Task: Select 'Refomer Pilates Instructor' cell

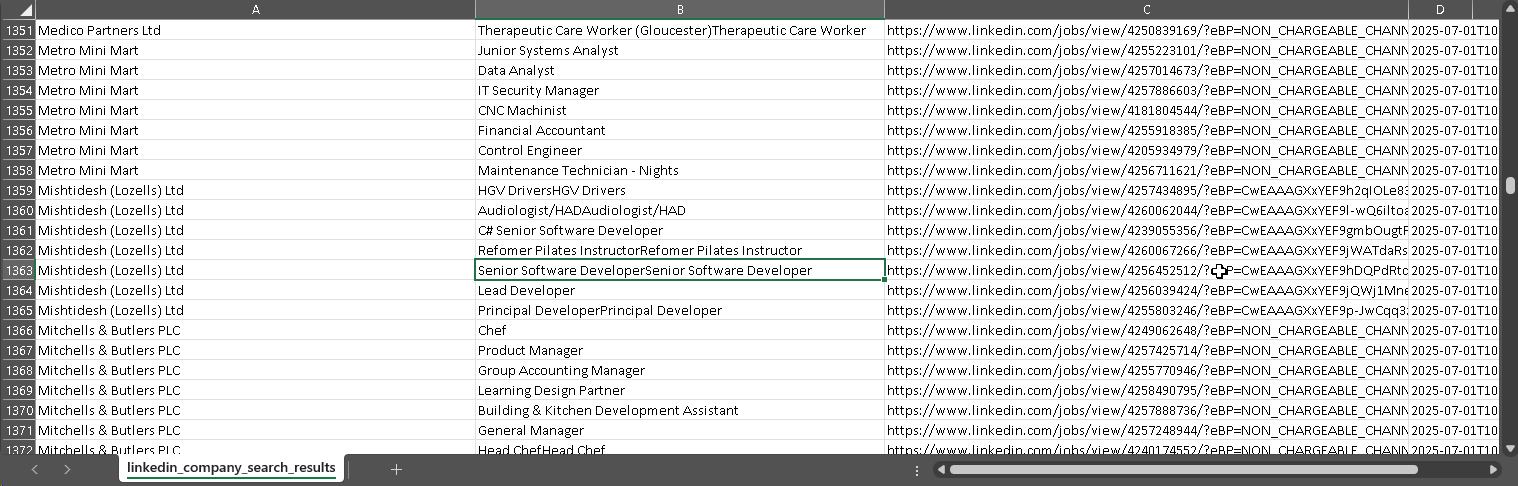Action: tap(680, 250)
